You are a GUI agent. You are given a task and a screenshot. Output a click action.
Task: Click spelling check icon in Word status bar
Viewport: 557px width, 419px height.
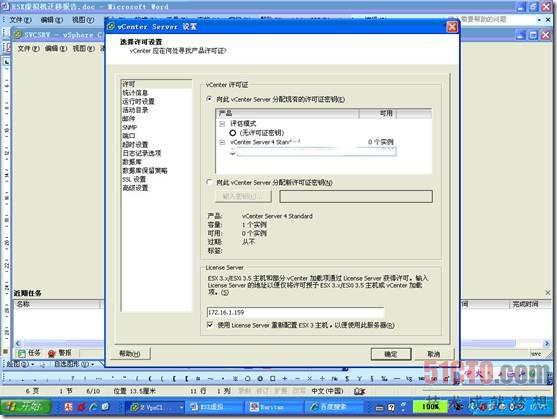pos(359,391)
